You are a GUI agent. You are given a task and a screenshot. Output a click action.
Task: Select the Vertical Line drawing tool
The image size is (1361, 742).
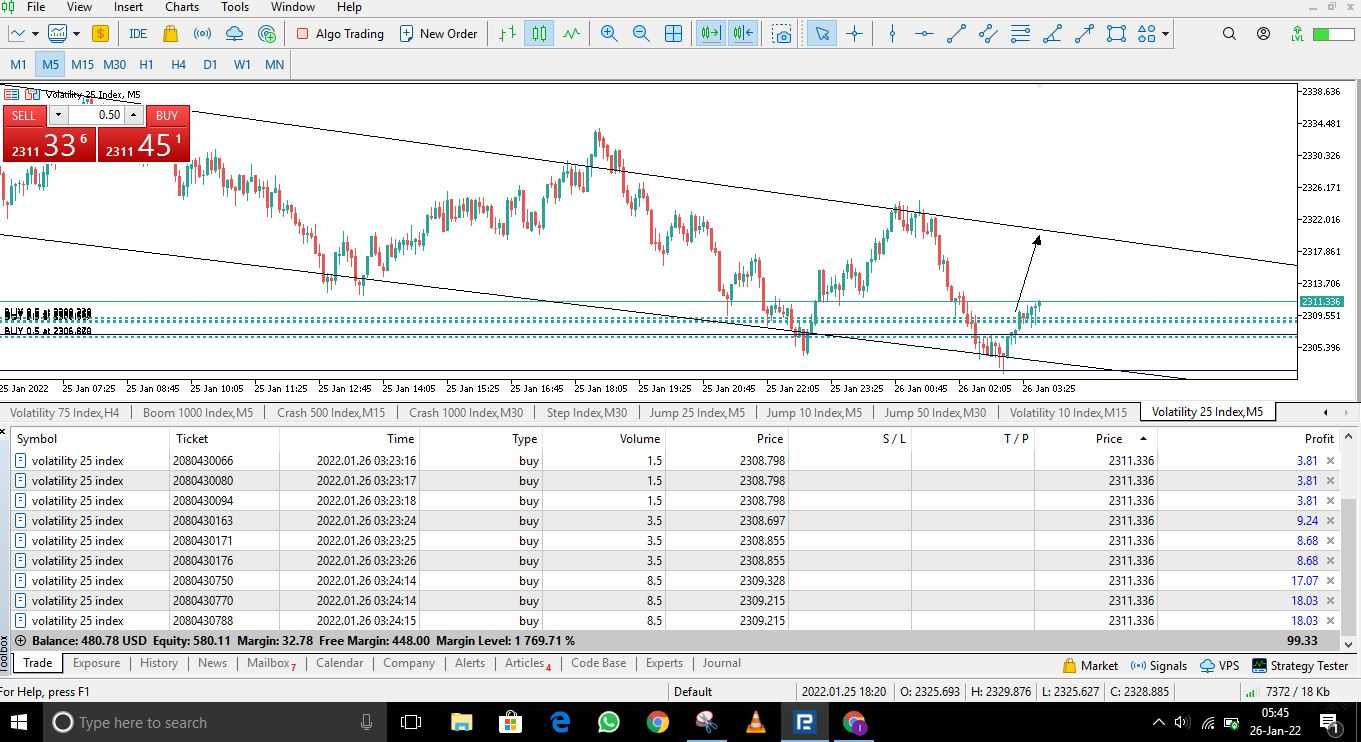(x=892, y=33)
